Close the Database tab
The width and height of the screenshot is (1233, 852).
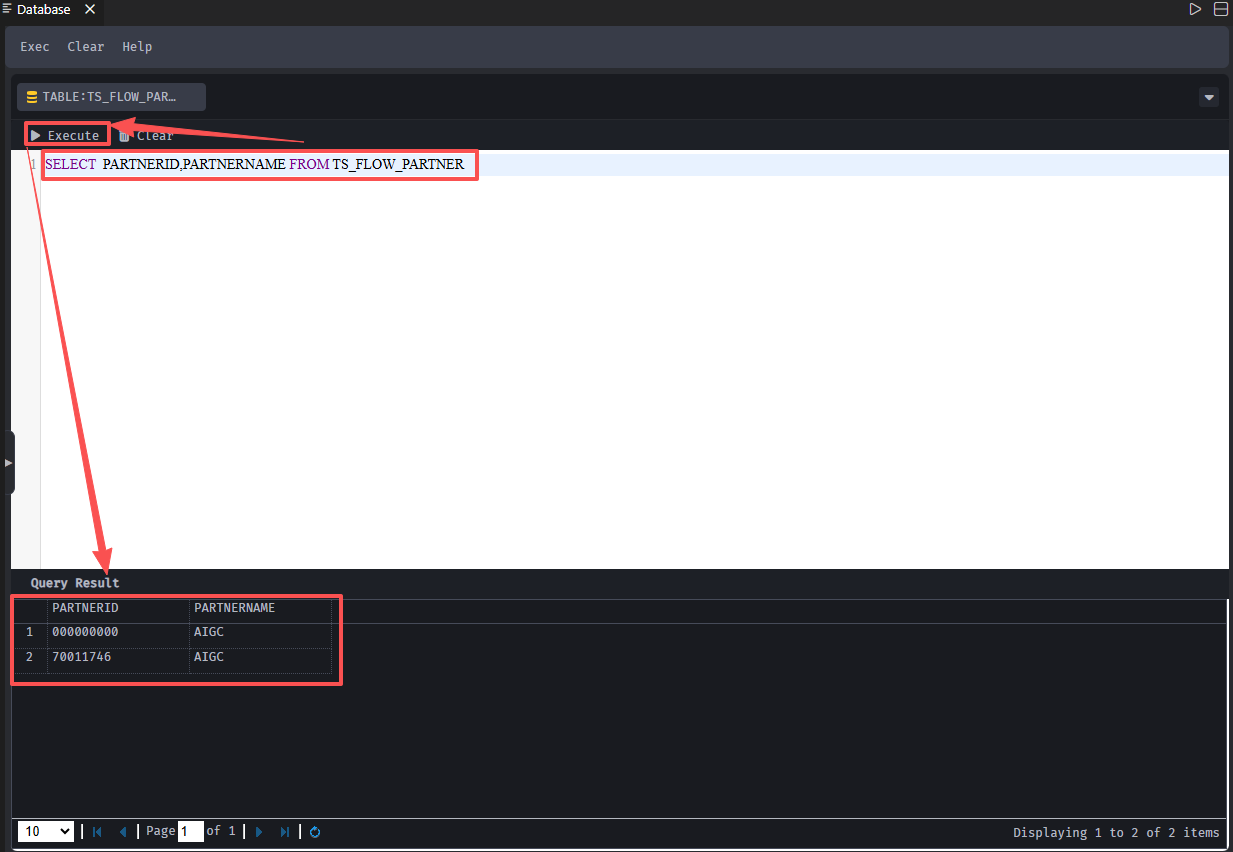coord(90,9)
